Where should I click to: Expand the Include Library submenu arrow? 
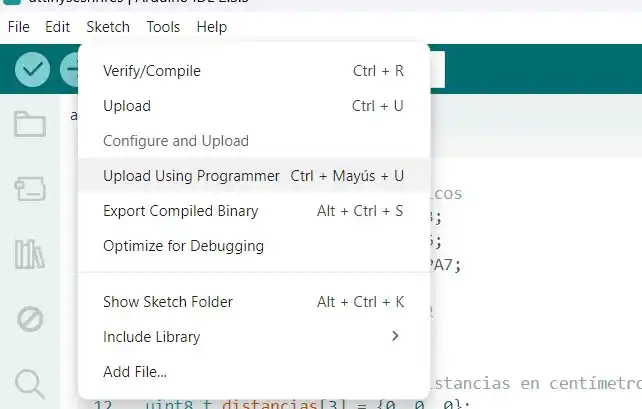click(x=395, y=337)
